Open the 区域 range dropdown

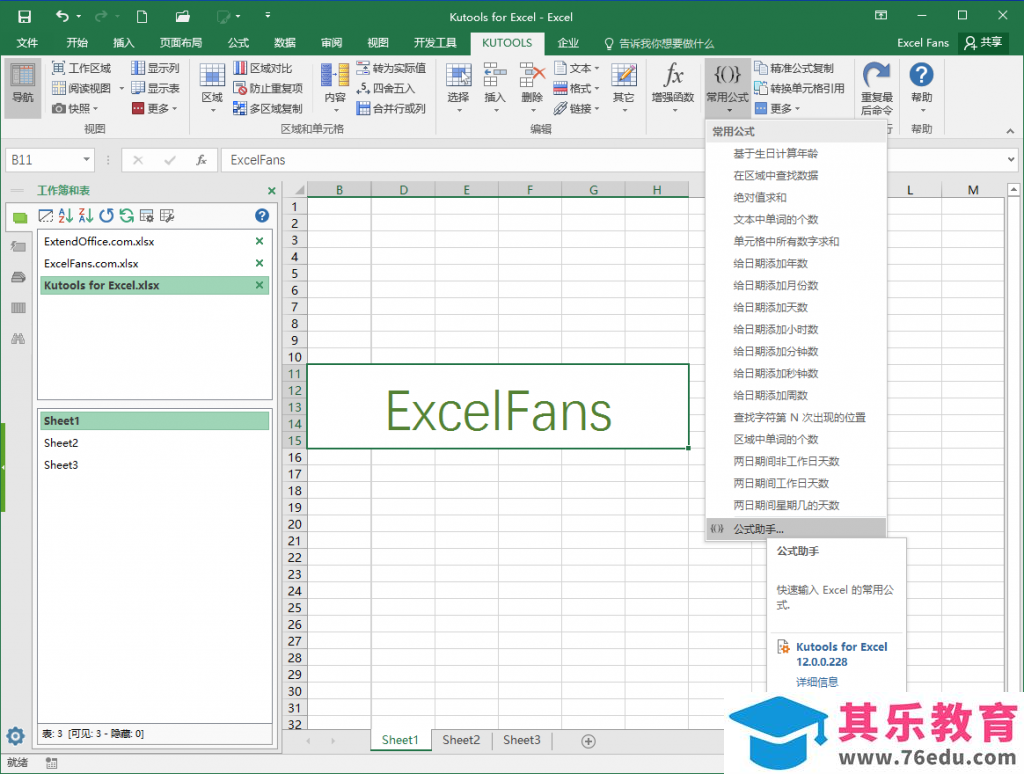[212, 89]
